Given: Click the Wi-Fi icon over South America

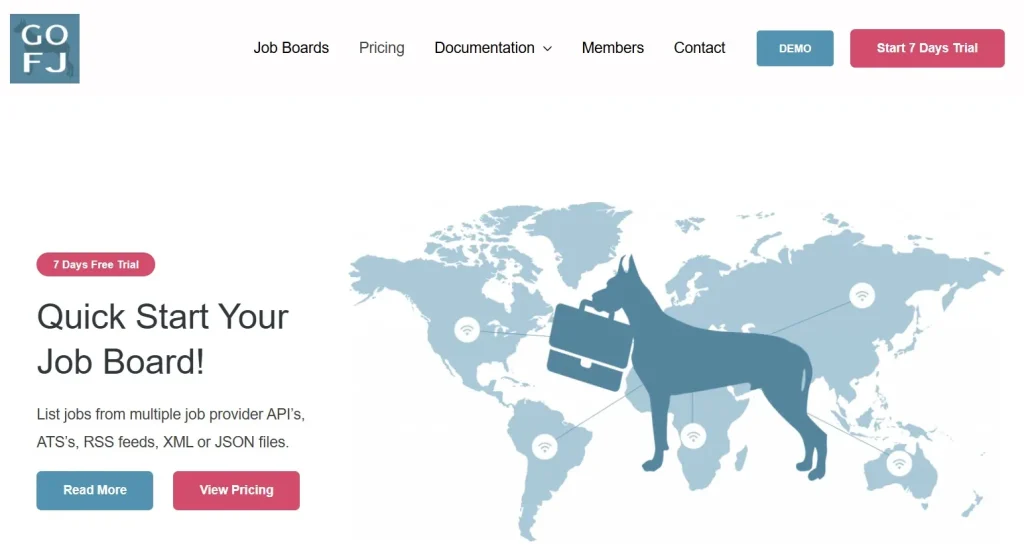Looking at the screenshot, I should point(545,446).
